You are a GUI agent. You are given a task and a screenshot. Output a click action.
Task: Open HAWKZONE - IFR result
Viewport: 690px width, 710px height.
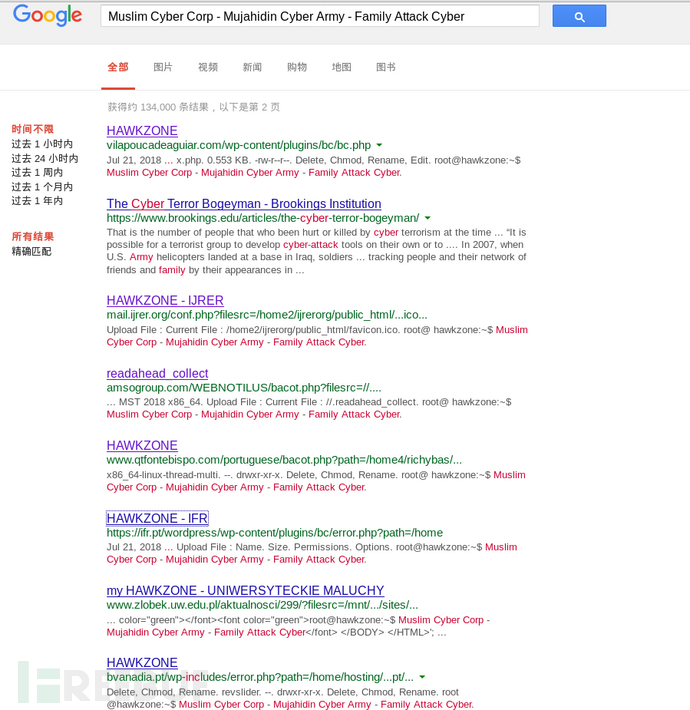tap(157, 518)
